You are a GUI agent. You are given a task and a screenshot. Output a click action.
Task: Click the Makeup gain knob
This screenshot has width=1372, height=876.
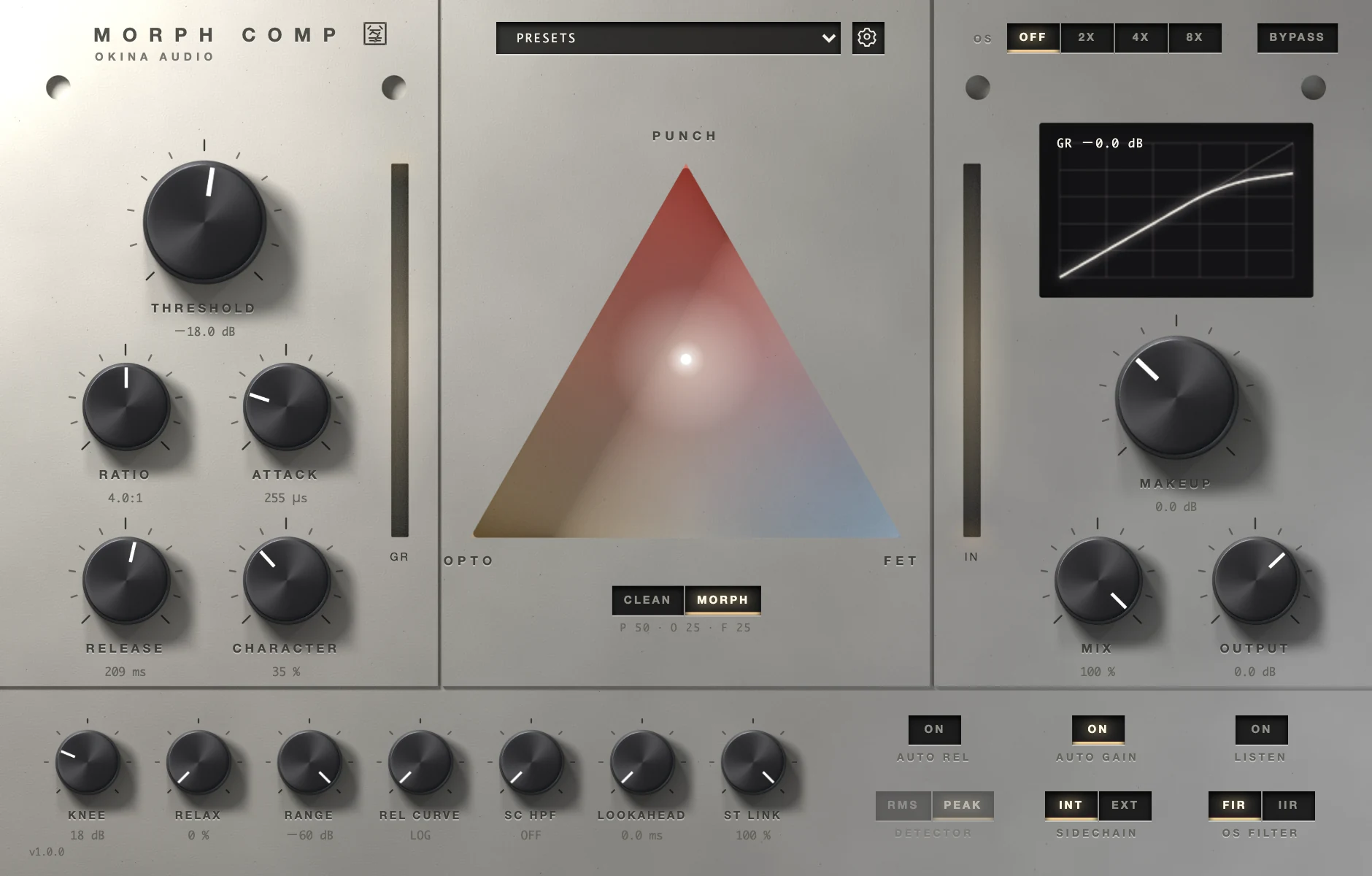click(x=1176, y=397)
